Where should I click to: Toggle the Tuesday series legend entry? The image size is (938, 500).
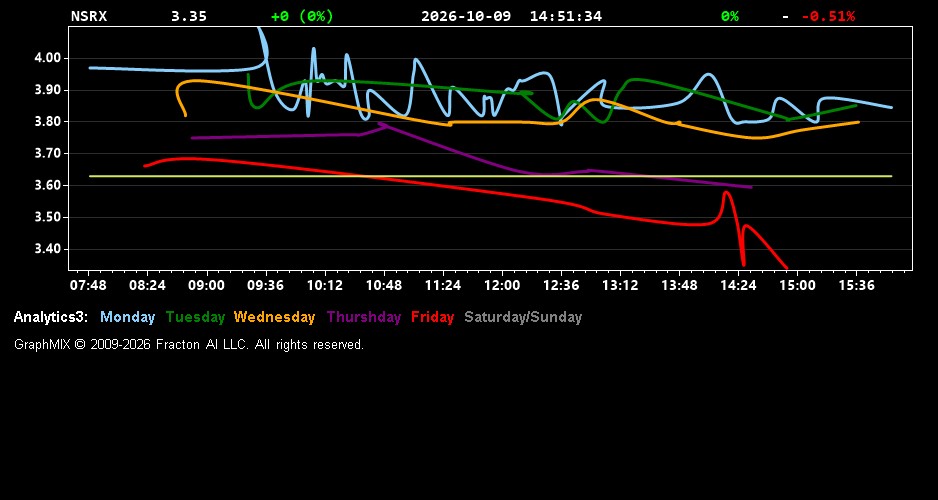pos(196,317)
